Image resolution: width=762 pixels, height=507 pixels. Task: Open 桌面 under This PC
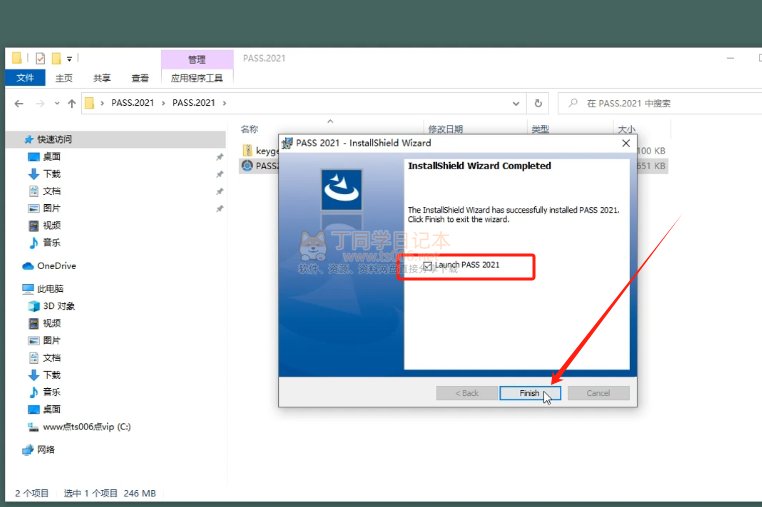pos(52,409)
